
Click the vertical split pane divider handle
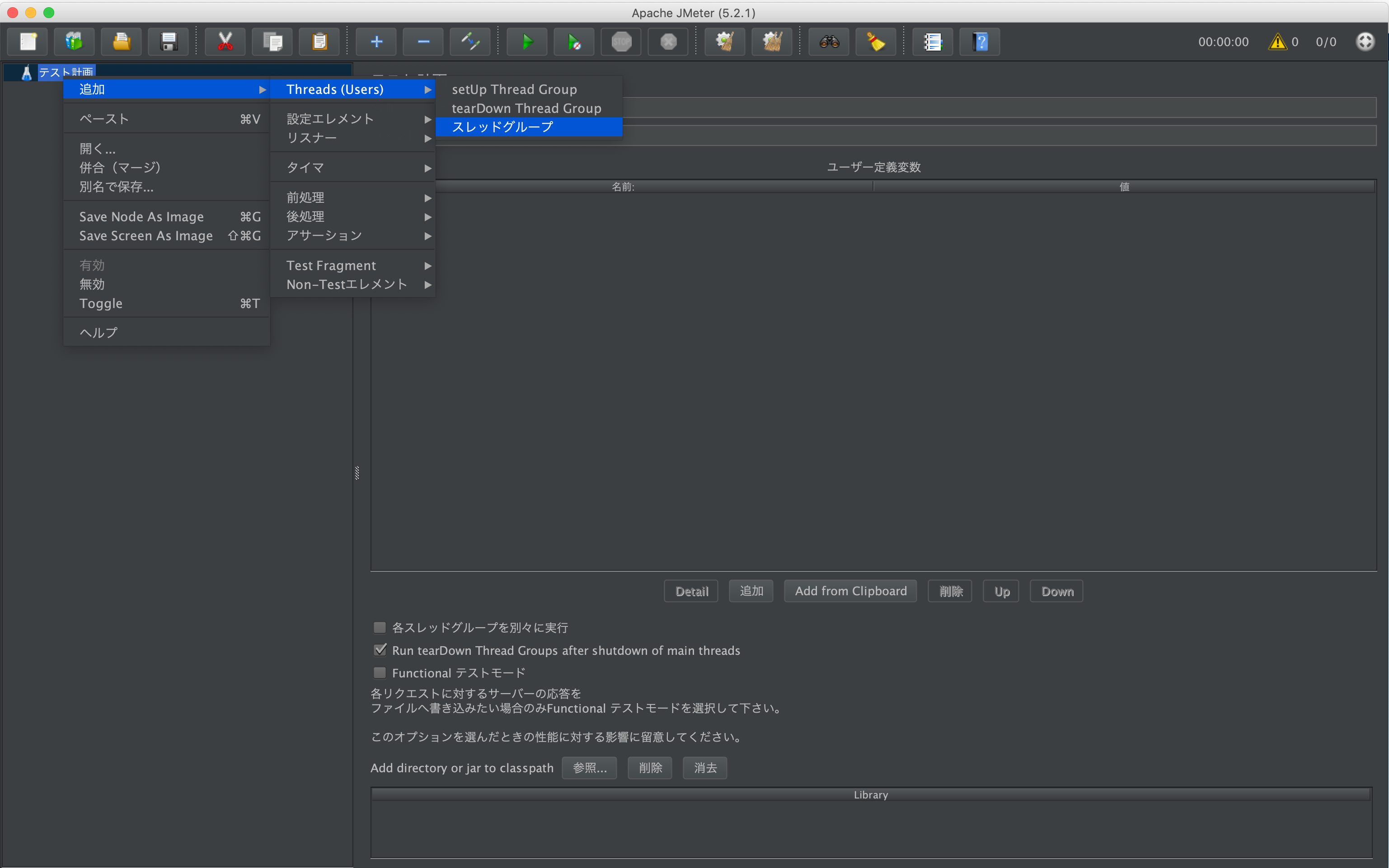pyautogui.click(x=357, y=472)
